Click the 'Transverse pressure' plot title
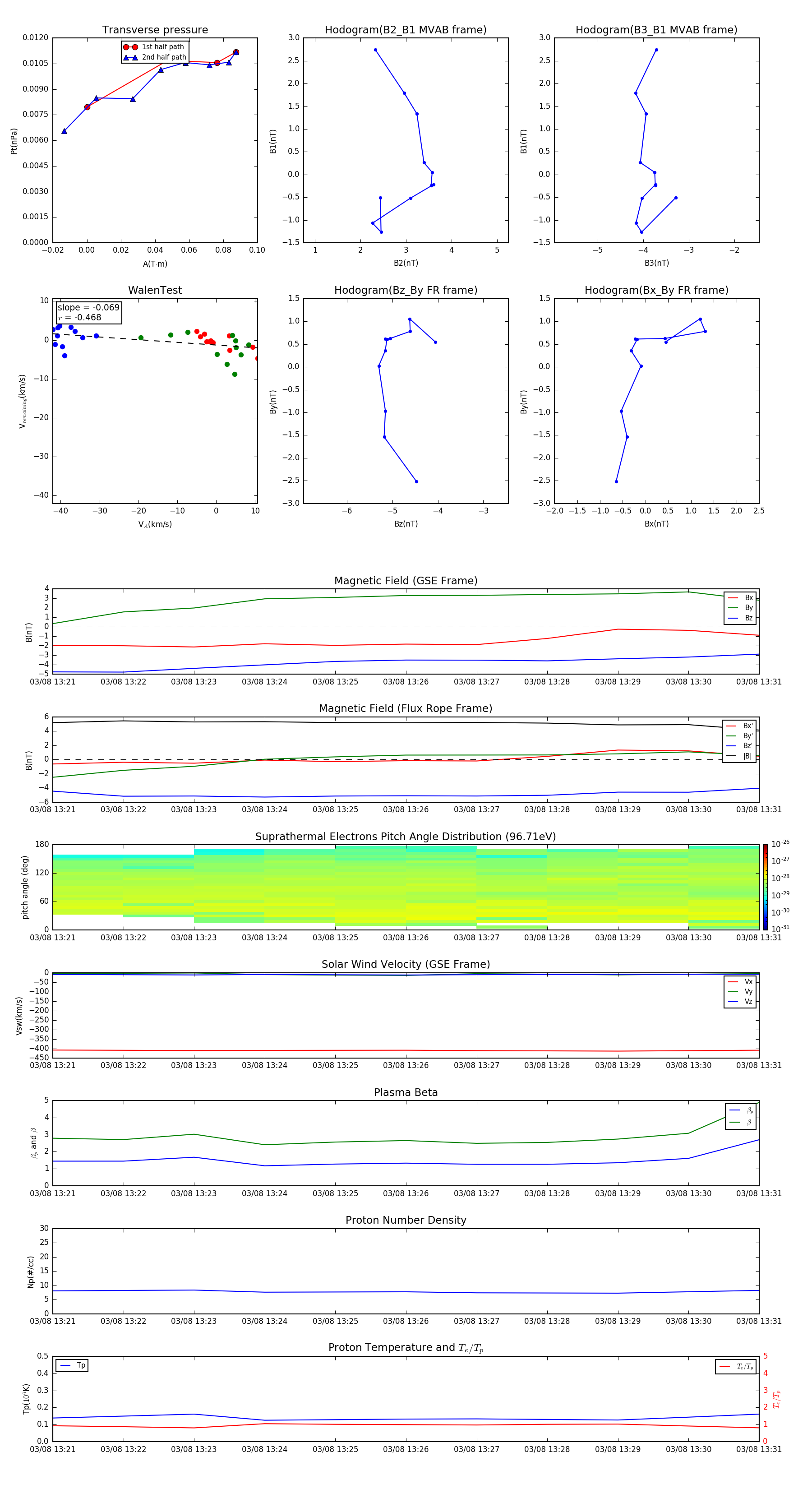 click(x=155, y=30)
